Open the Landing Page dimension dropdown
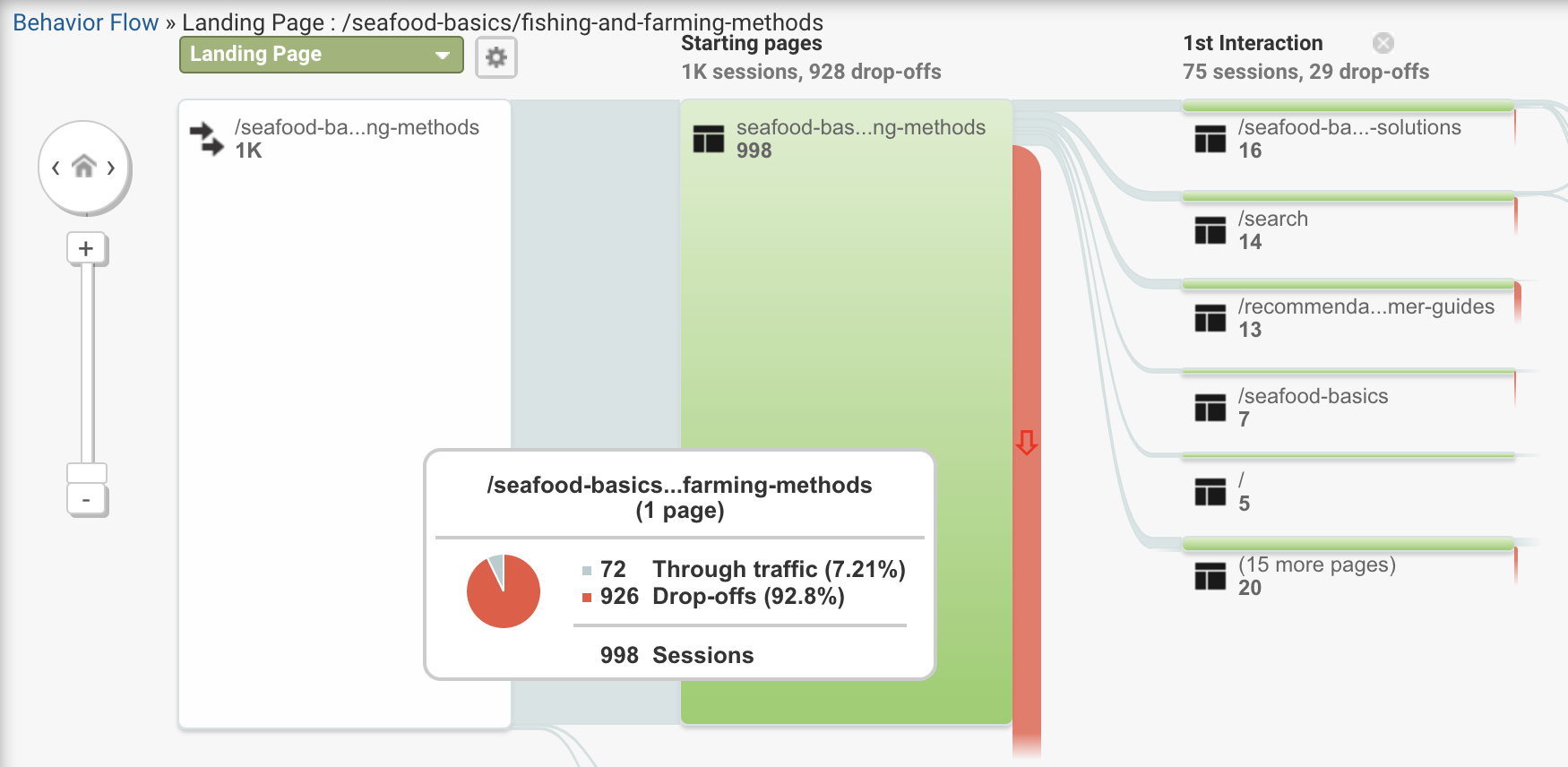 click(322, 55)
